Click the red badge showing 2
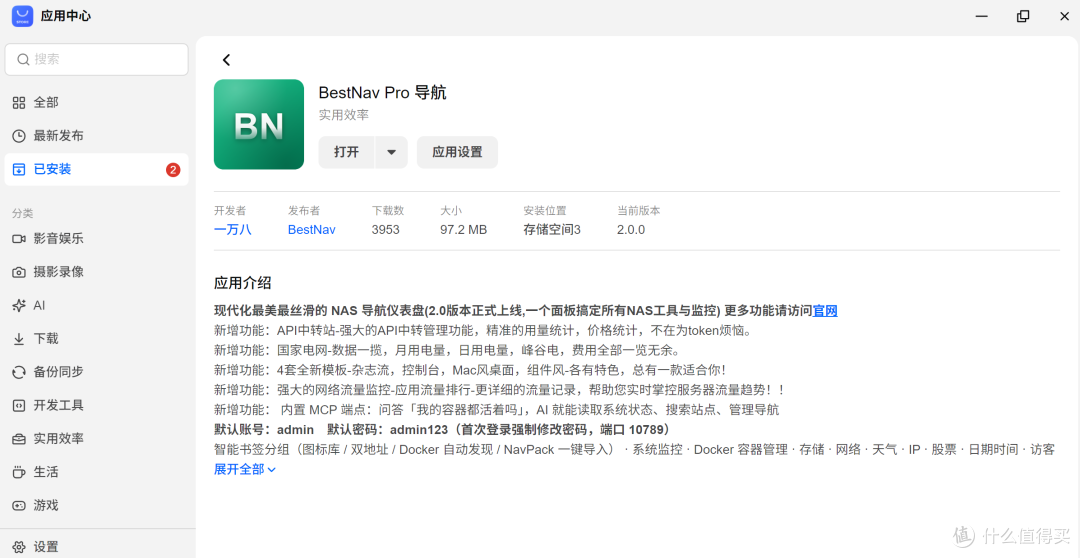1080x558 pixels. 173,169
